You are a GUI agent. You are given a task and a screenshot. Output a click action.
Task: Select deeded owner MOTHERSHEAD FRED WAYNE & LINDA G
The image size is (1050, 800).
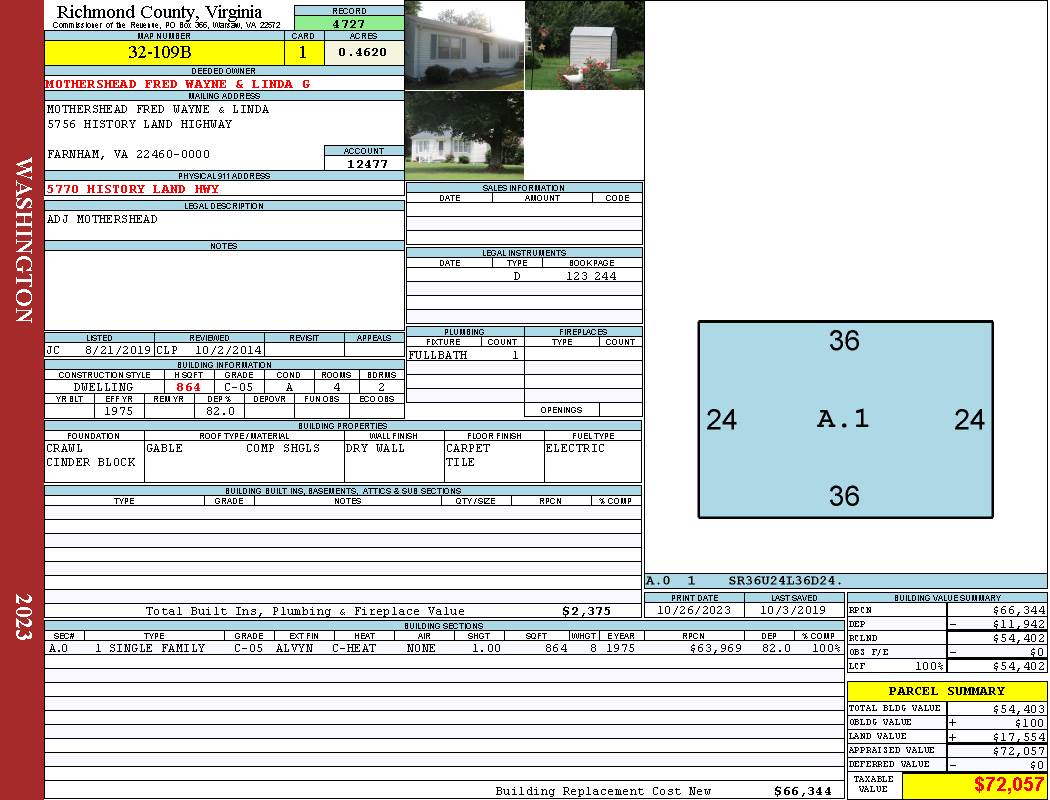pos(178,84)
